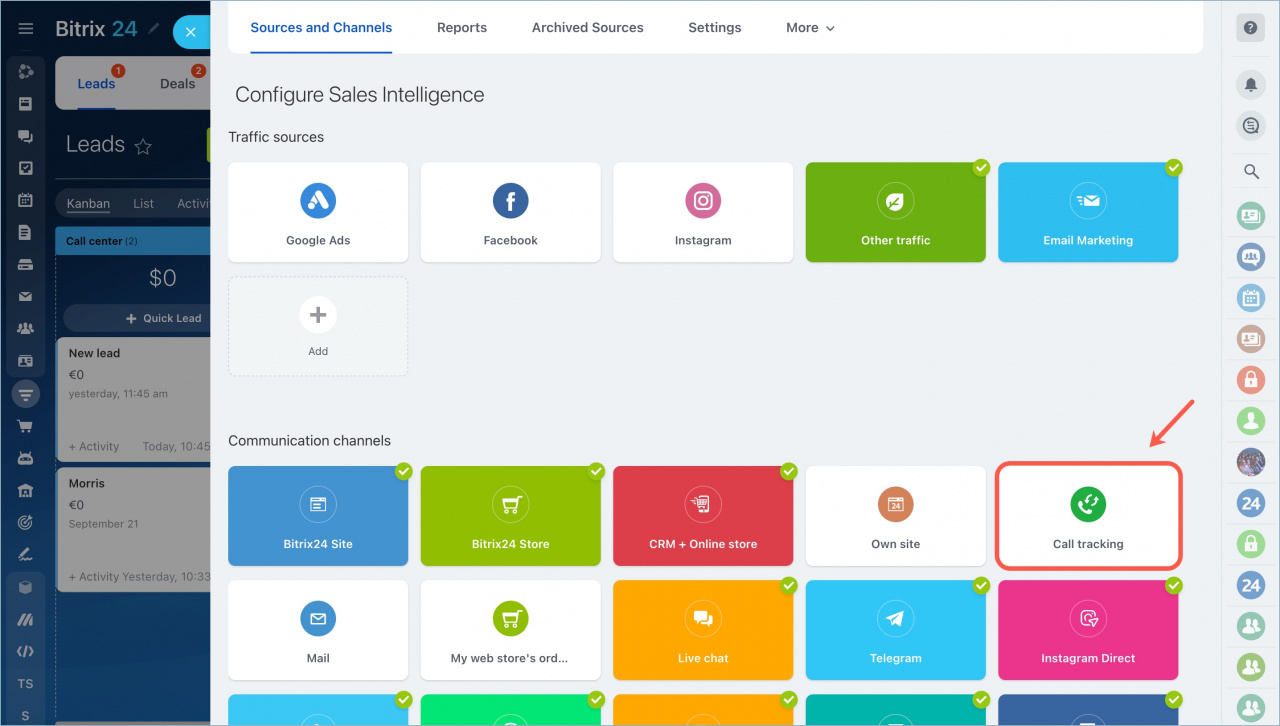Image resolution: width=1280 pixels, height=726 pixels.
Task: Open the Own site channel
Action: pyautogui.click(x=896, y=516)
